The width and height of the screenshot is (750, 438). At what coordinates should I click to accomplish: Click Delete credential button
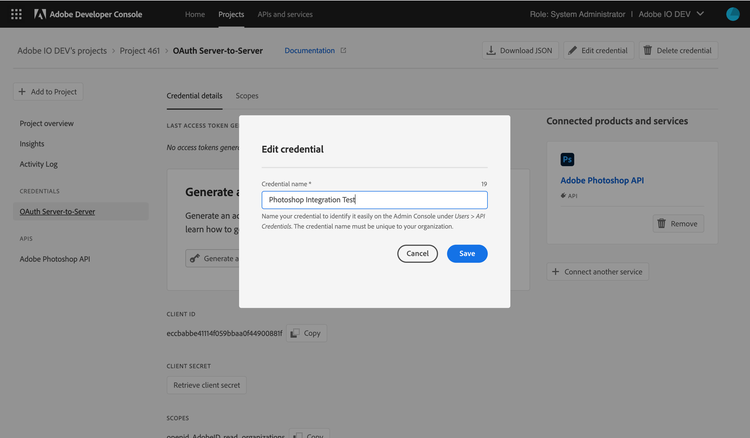[678, 50]
